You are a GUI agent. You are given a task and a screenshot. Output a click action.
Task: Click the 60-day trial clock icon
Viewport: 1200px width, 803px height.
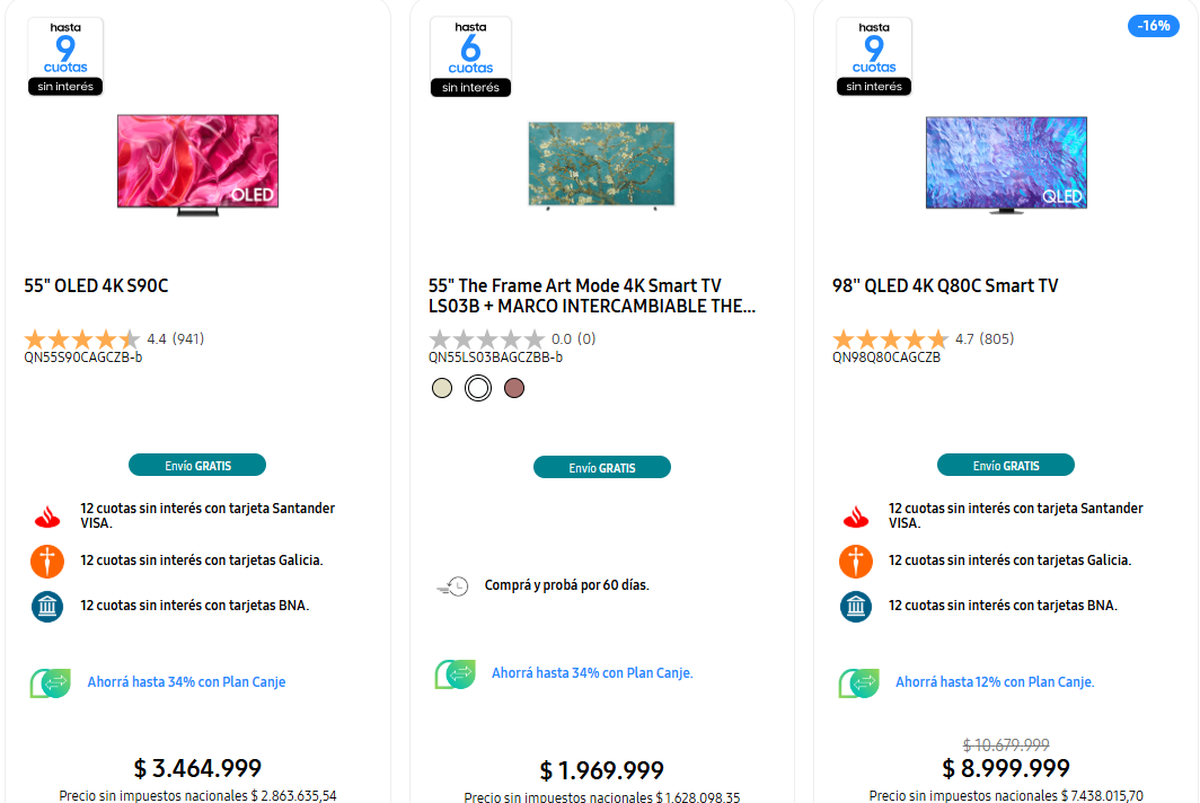point(453,586)
